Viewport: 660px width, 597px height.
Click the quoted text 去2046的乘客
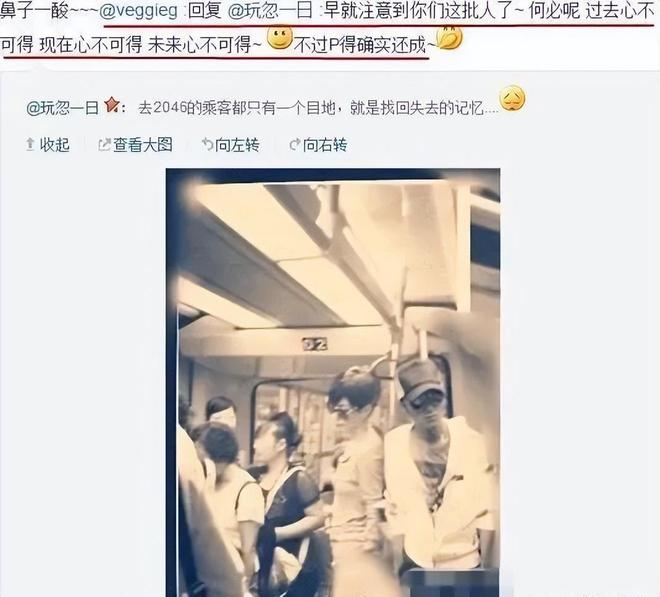177,108
